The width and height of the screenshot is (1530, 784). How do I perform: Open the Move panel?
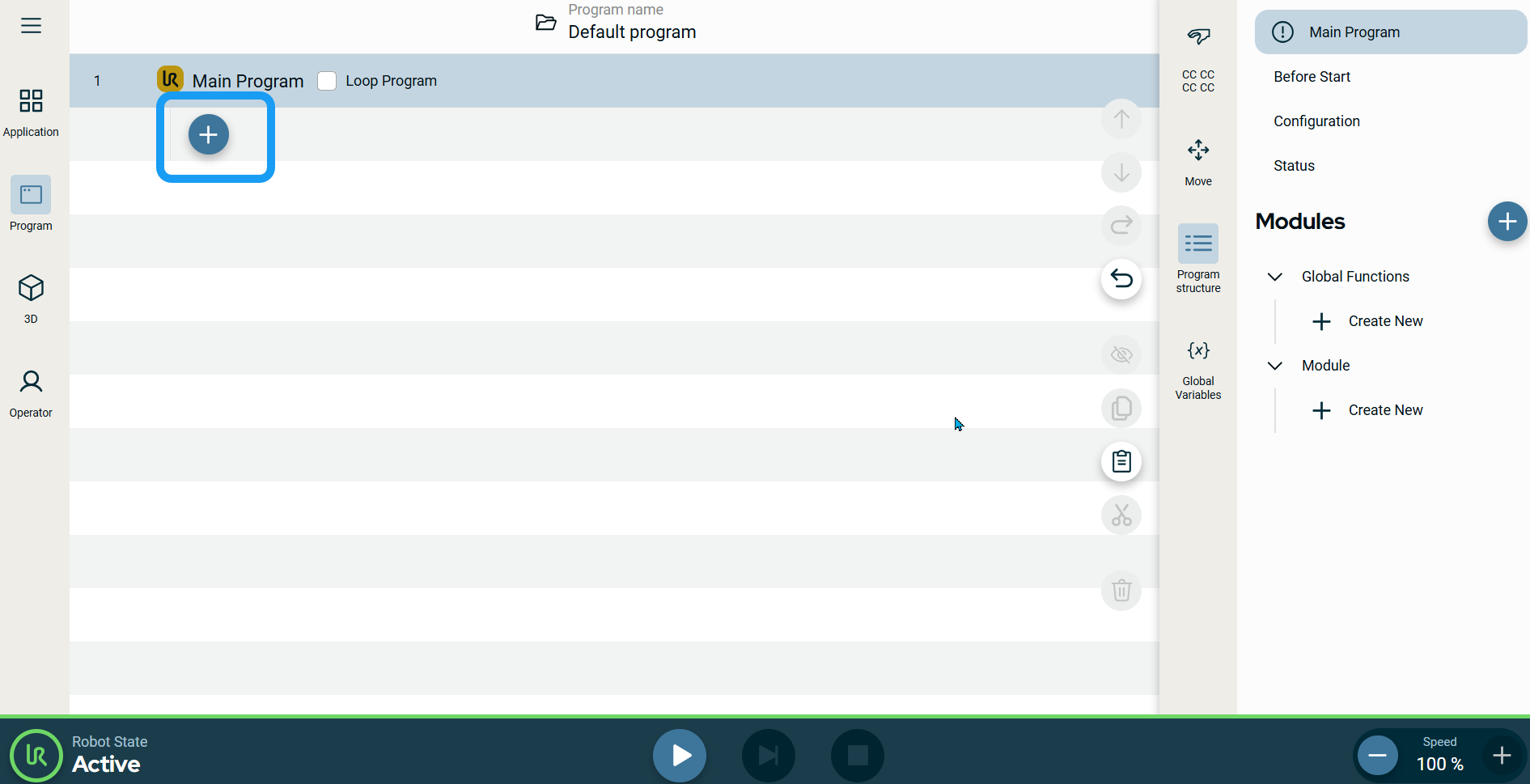[x=1197, y=162]
